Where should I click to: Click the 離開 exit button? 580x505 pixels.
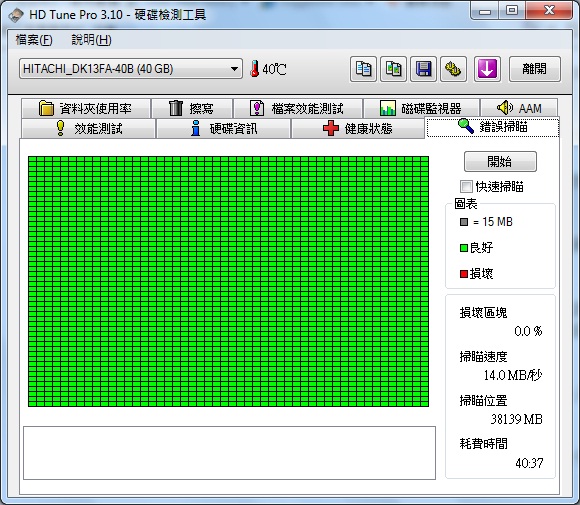(x=535, y=69)
